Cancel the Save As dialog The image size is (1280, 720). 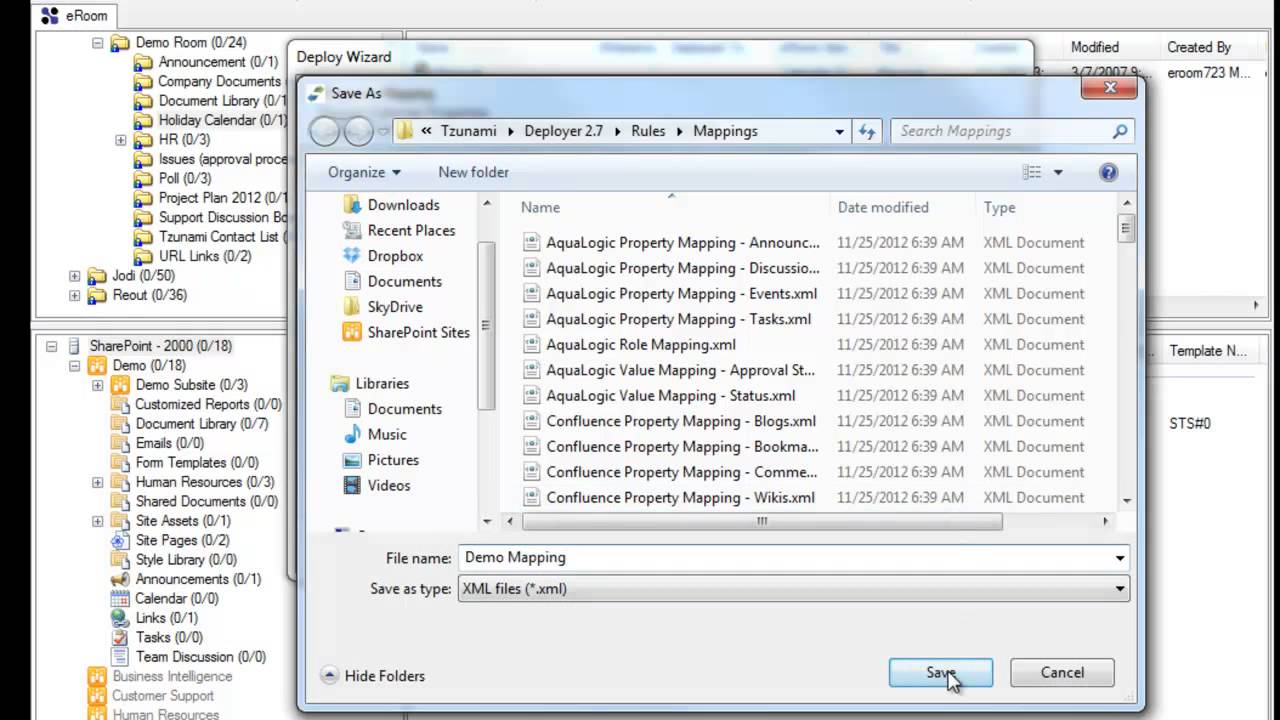[1062, 673]
